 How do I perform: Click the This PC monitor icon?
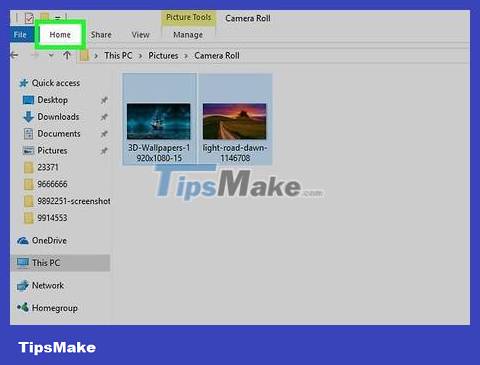(x=23, y=263)
